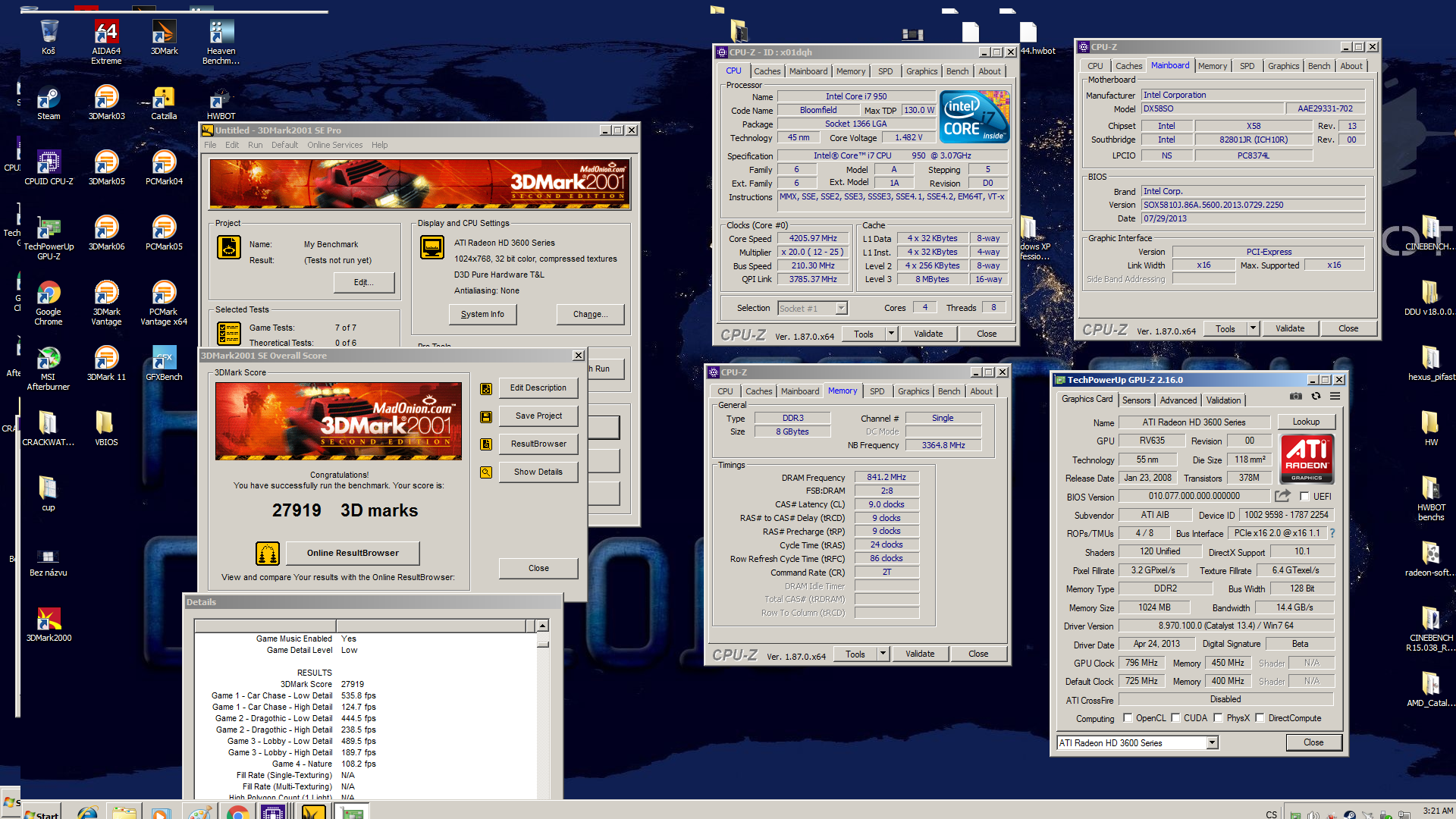
Task: Click Start button on taskbar
Action: (42, 814)
